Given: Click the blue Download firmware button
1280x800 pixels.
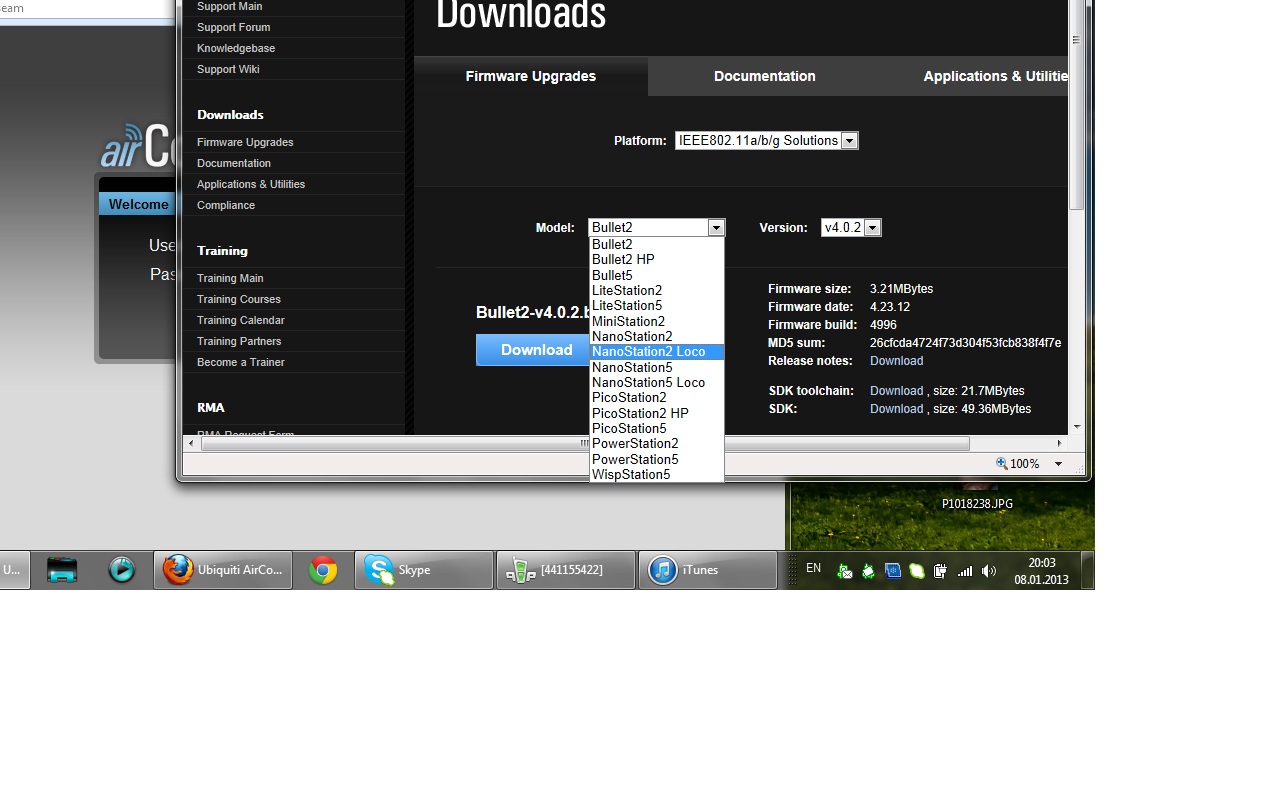Looking at the screenshot, I should click(x=533, y=350).
